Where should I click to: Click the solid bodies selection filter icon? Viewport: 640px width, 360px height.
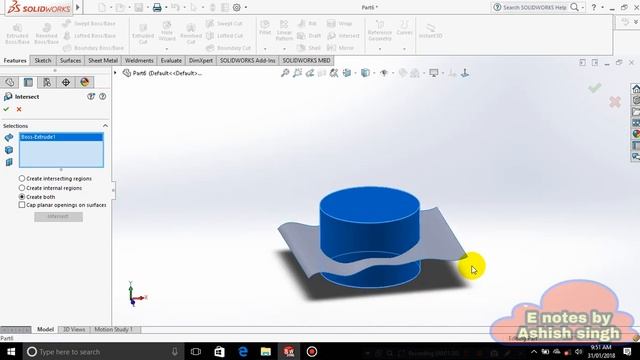pos(9,150)
